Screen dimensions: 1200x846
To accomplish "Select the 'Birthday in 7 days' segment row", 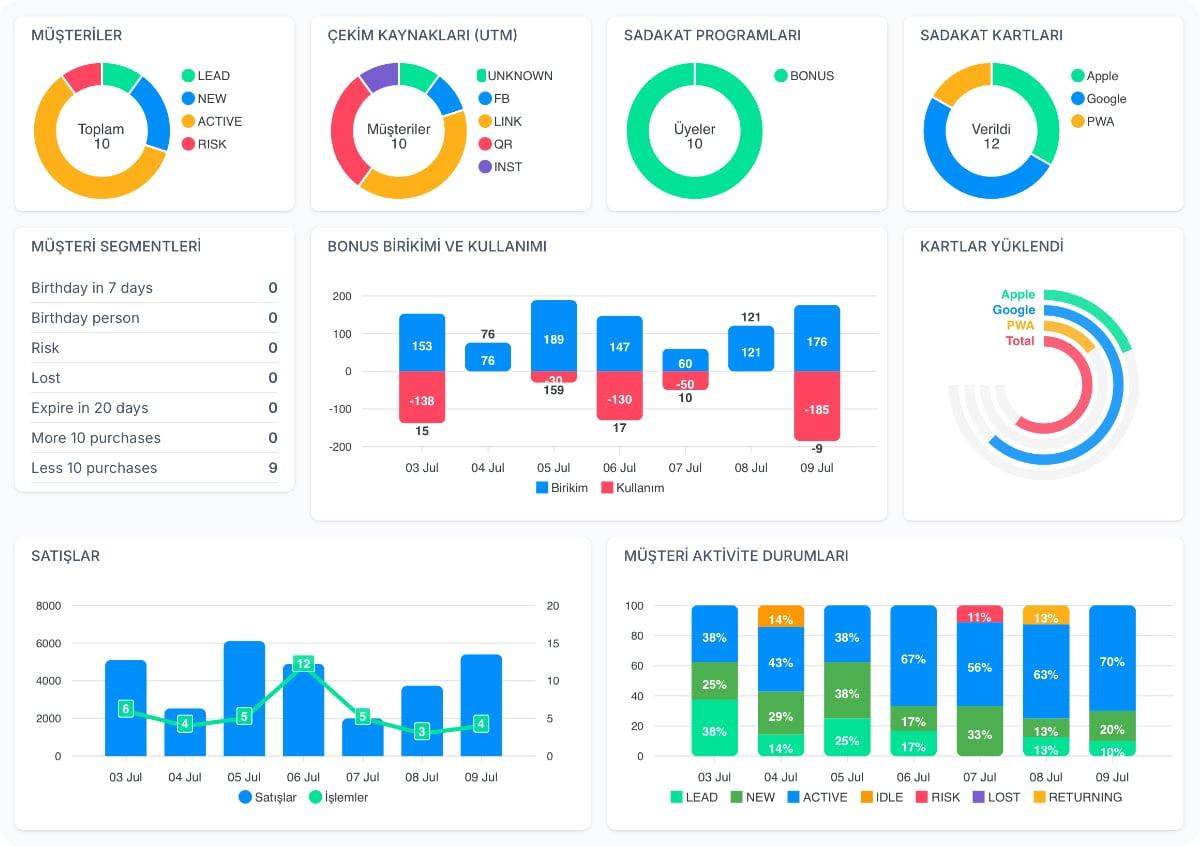I will [x=154, y=288].
